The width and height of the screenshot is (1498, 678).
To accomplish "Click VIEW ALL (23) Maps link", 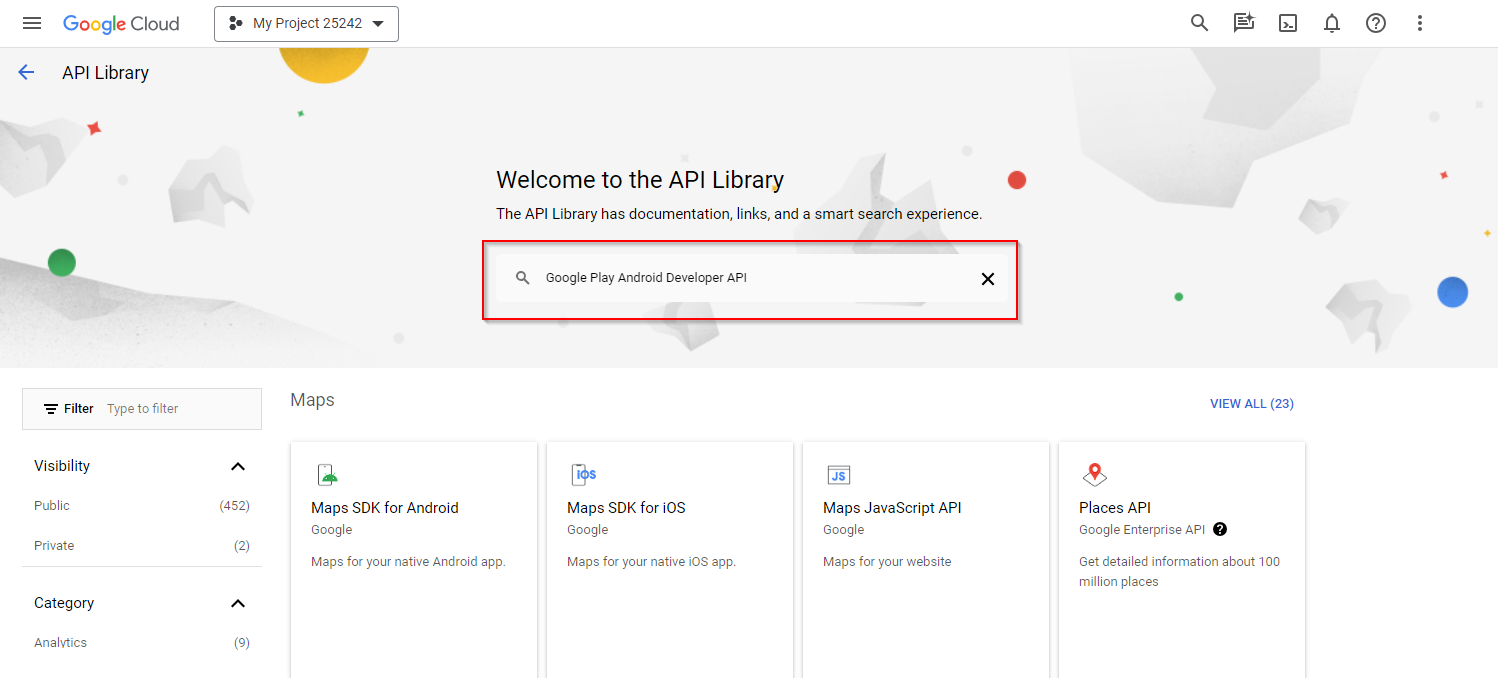I will pos(1251,404).
